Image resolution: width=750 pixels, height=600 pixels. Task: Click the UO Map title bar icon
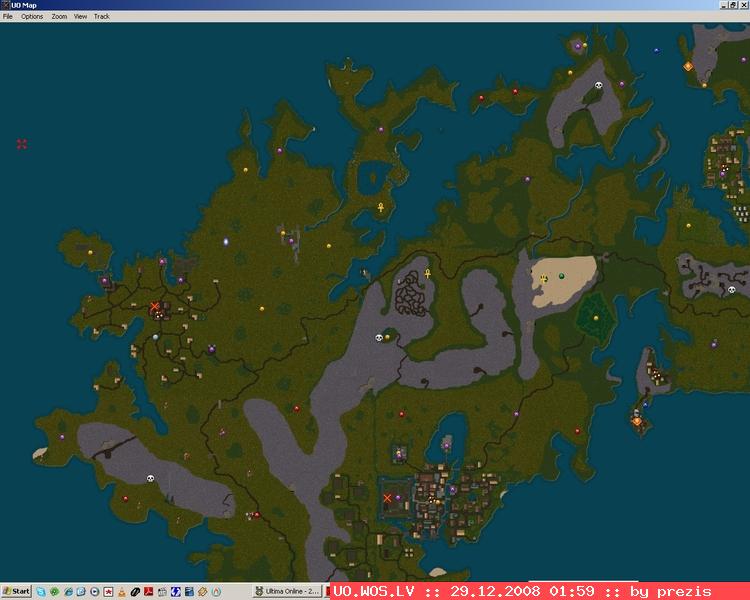click(5, 5)
